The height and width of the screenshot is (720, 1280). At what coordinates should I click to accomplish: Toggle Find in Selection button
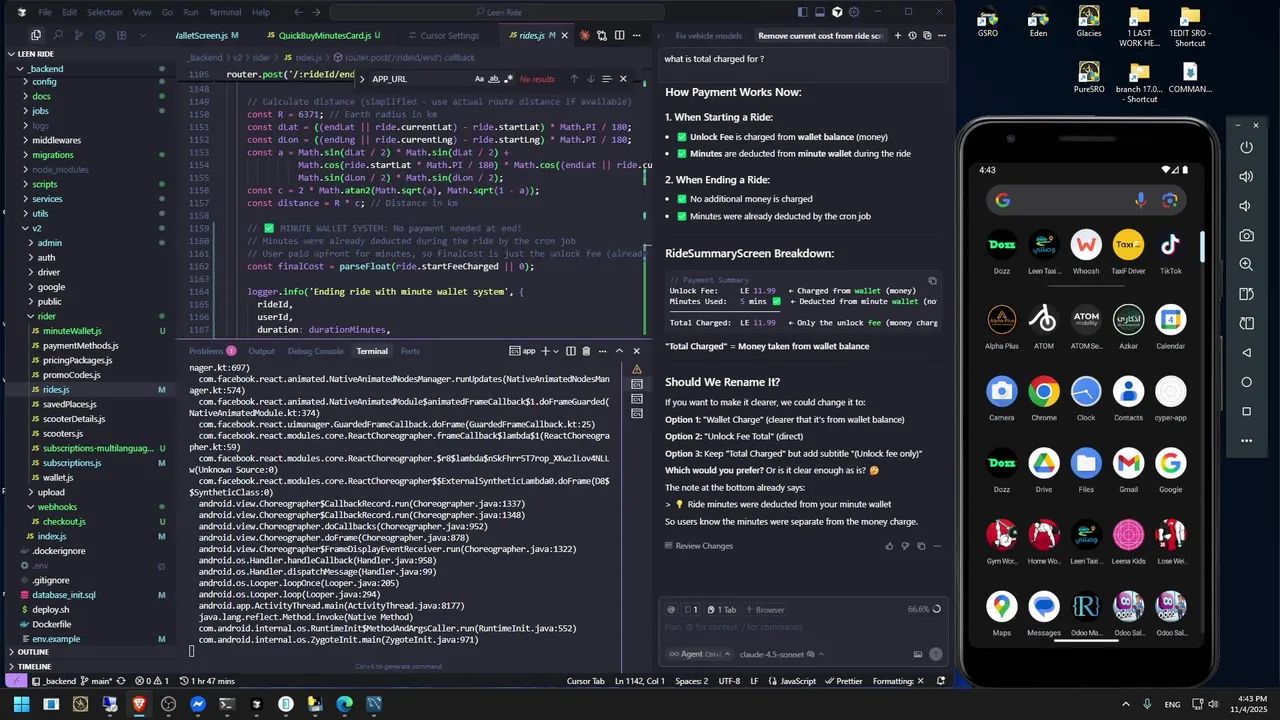[606, 79]
